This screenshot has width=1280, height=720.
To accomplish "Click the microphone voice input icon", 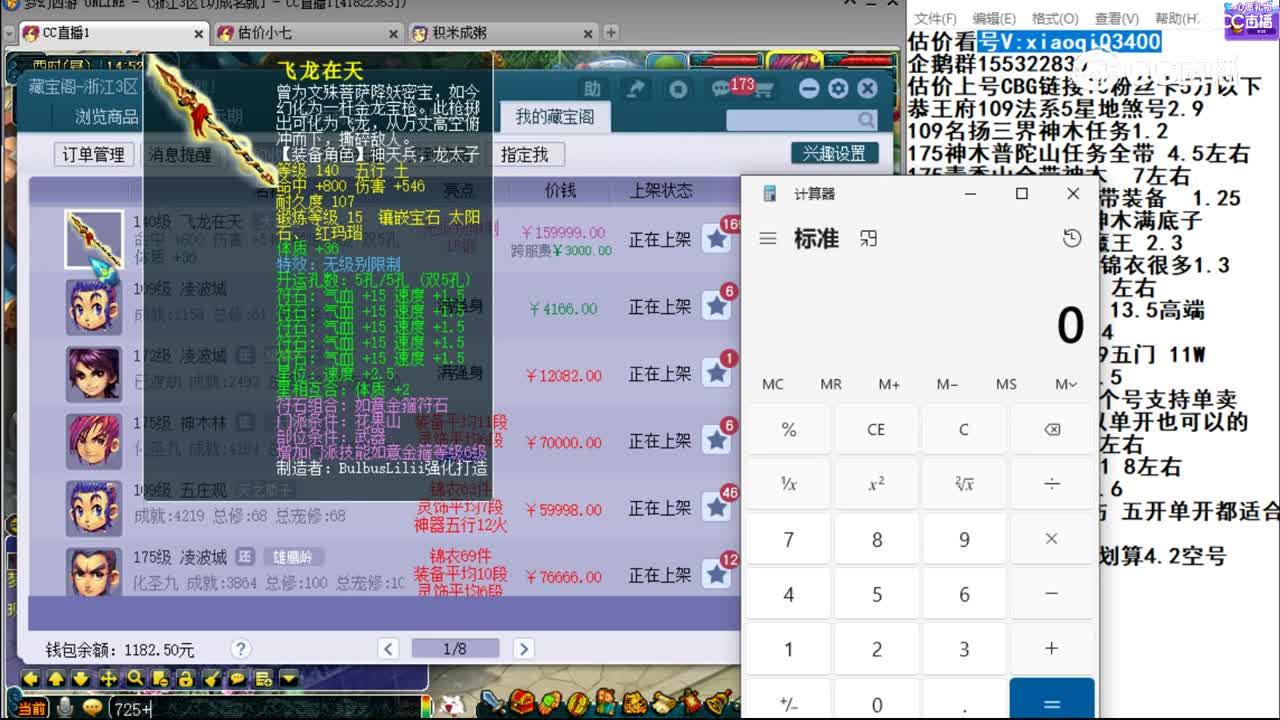I will 65,708.
